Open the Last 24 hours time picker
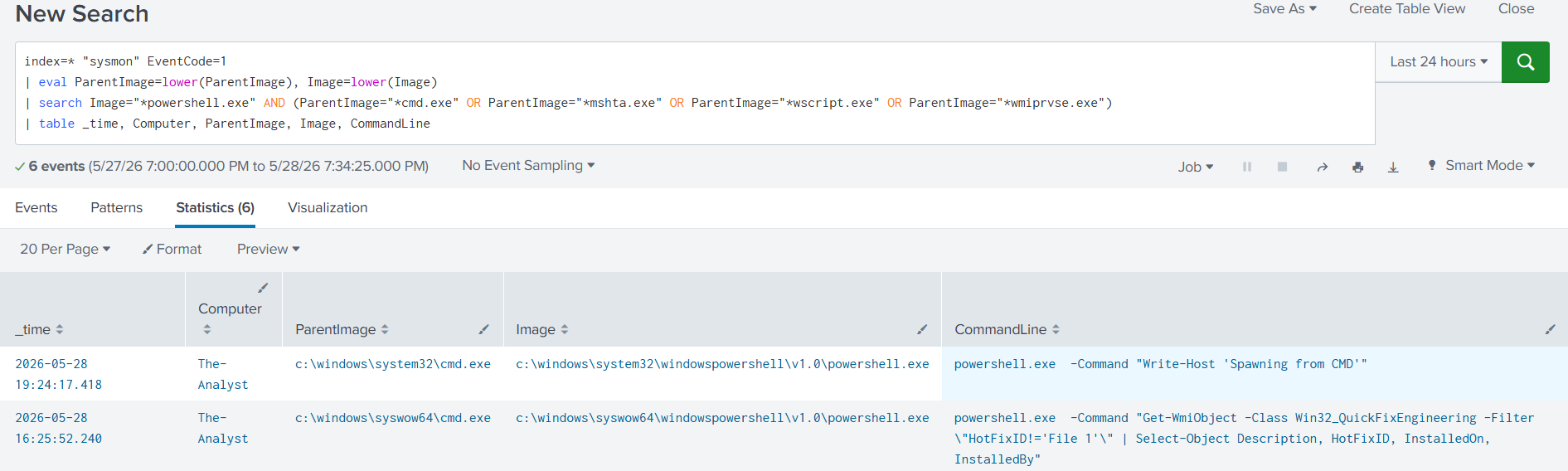 (x=1439, y=62)
